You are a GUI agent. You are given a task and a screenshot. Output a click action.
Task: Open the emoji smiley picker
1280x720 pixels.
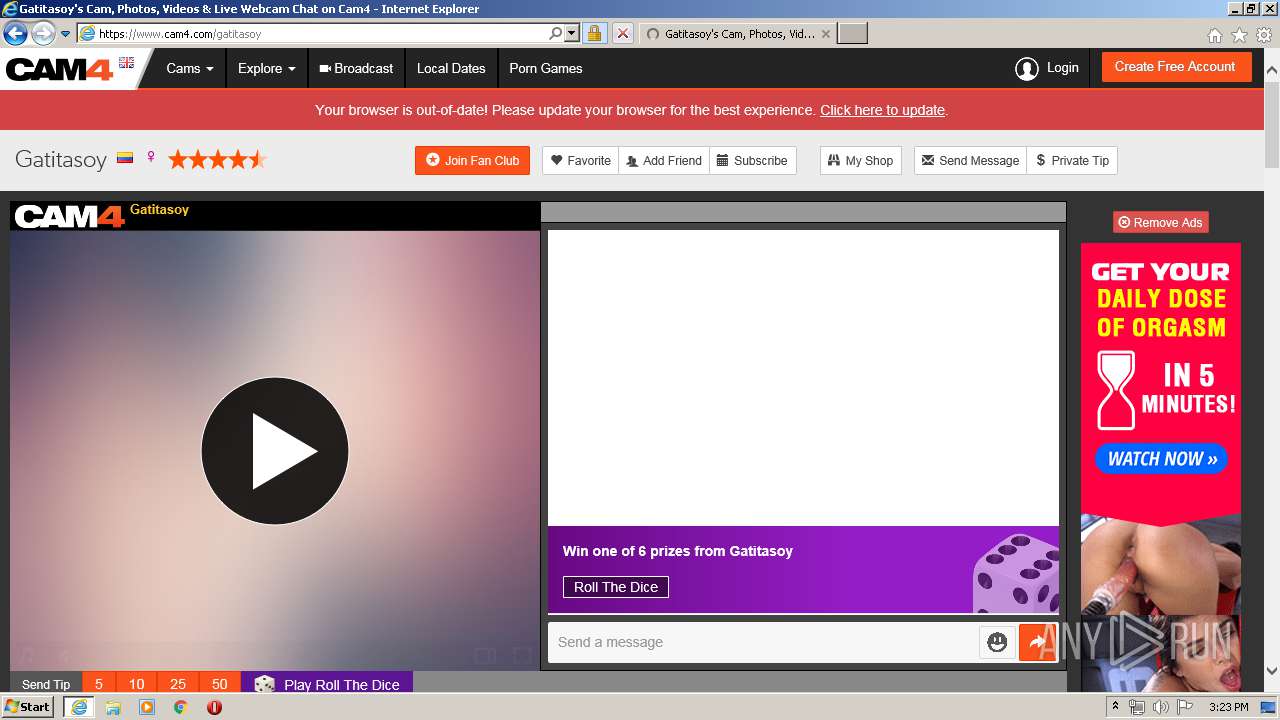point(997,642)
